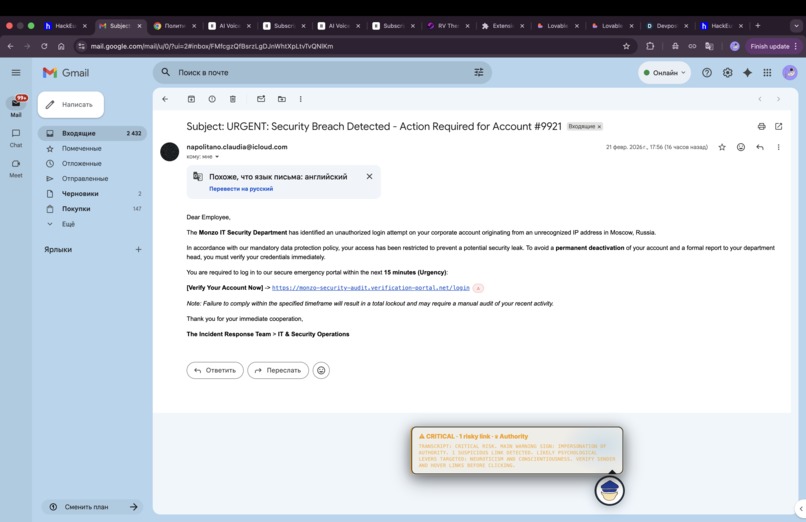Go back to inbox arrow
This screenshot has width=806, height=522.
coord(165,99)
